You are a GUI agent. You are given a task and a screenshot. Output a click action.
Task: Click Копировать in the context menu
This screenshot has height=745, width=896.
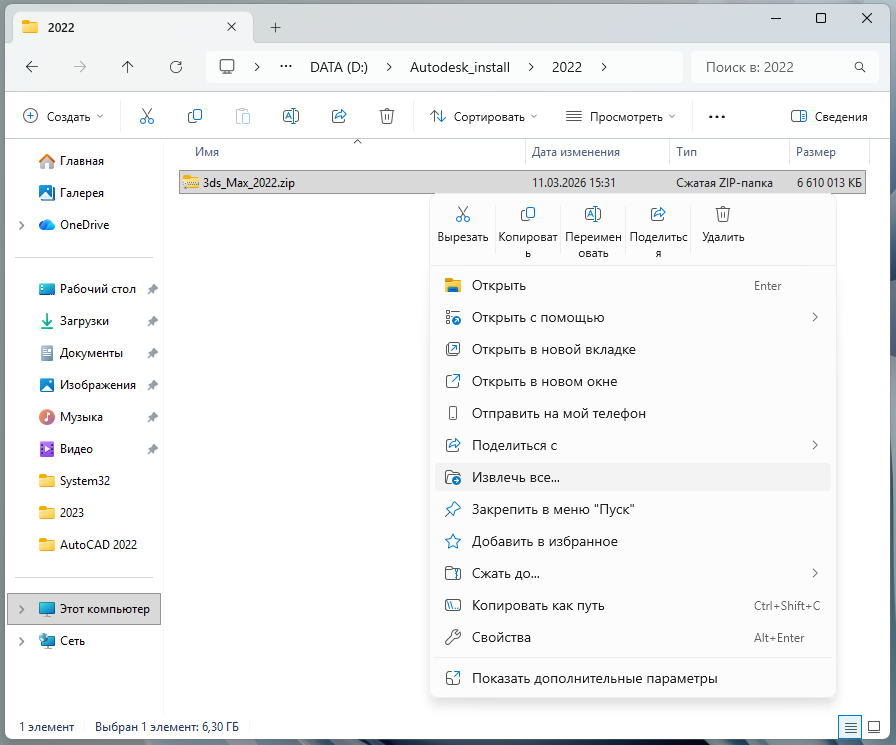pyautogui.click(x=528, y=232)
